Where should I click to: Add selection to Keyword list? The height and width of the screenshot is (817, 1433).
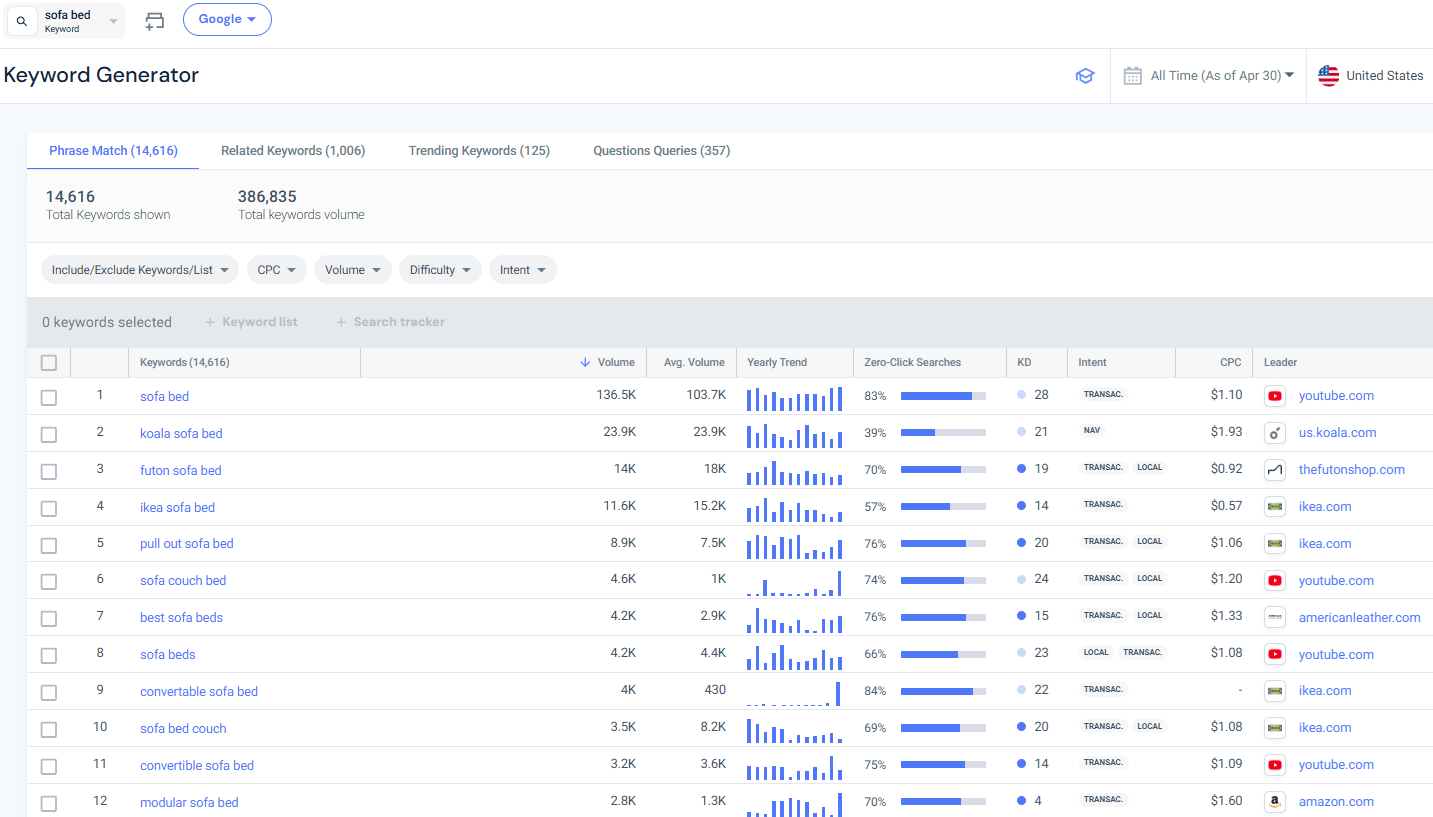pyautogui.click(x=251, y=322)
